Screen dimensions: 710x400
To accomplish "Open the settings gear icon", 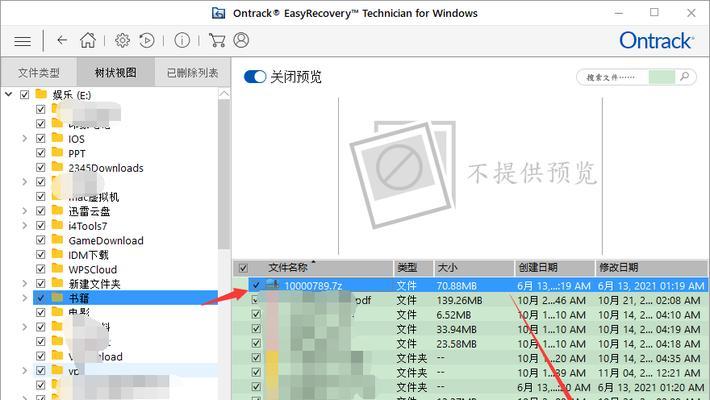I will [122, 40].
